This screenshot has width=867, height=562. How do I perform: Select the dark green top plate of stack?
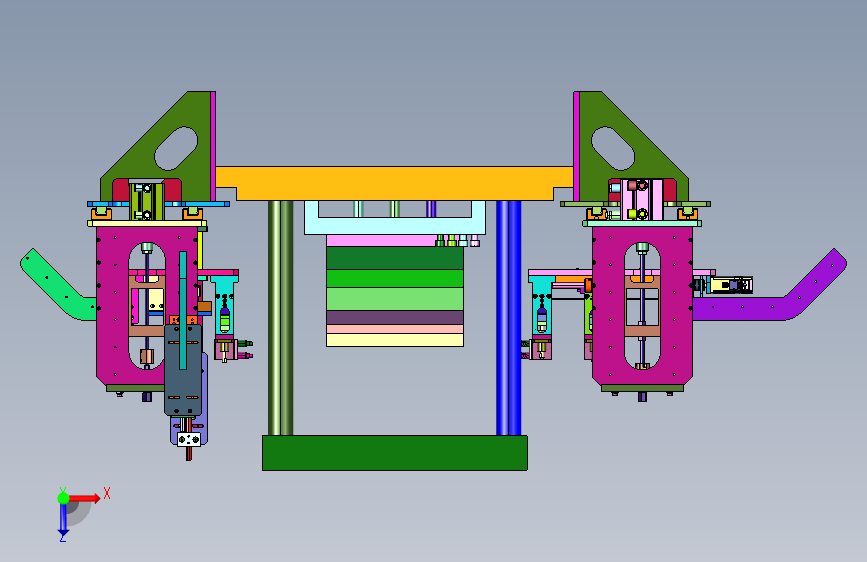point(395,258)
